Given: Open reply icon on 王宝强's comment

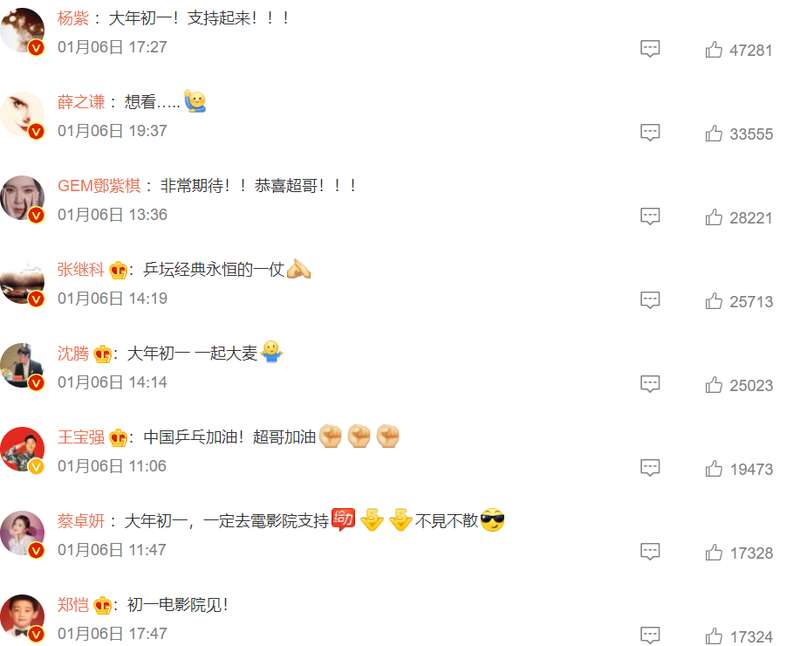Looking at the screenshot, I should pyautogui.click(x=650, y=467).
